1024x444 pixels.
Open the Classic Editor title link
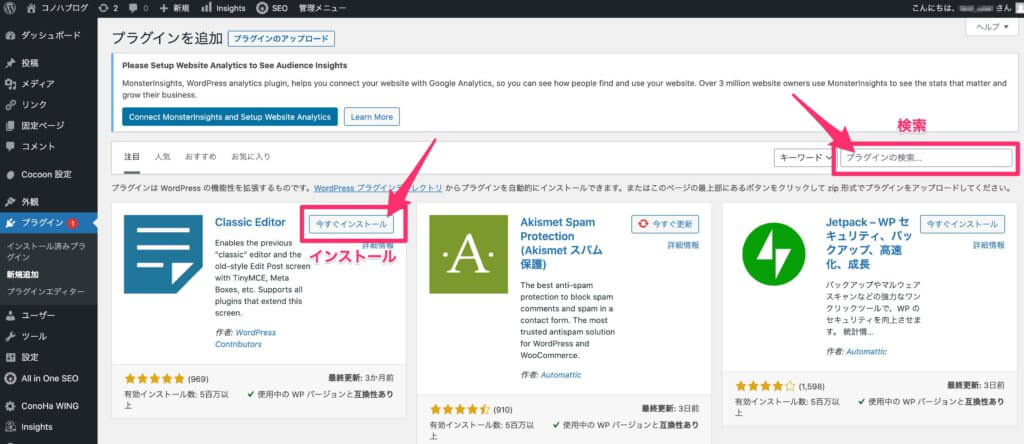[x=250, y=222]
